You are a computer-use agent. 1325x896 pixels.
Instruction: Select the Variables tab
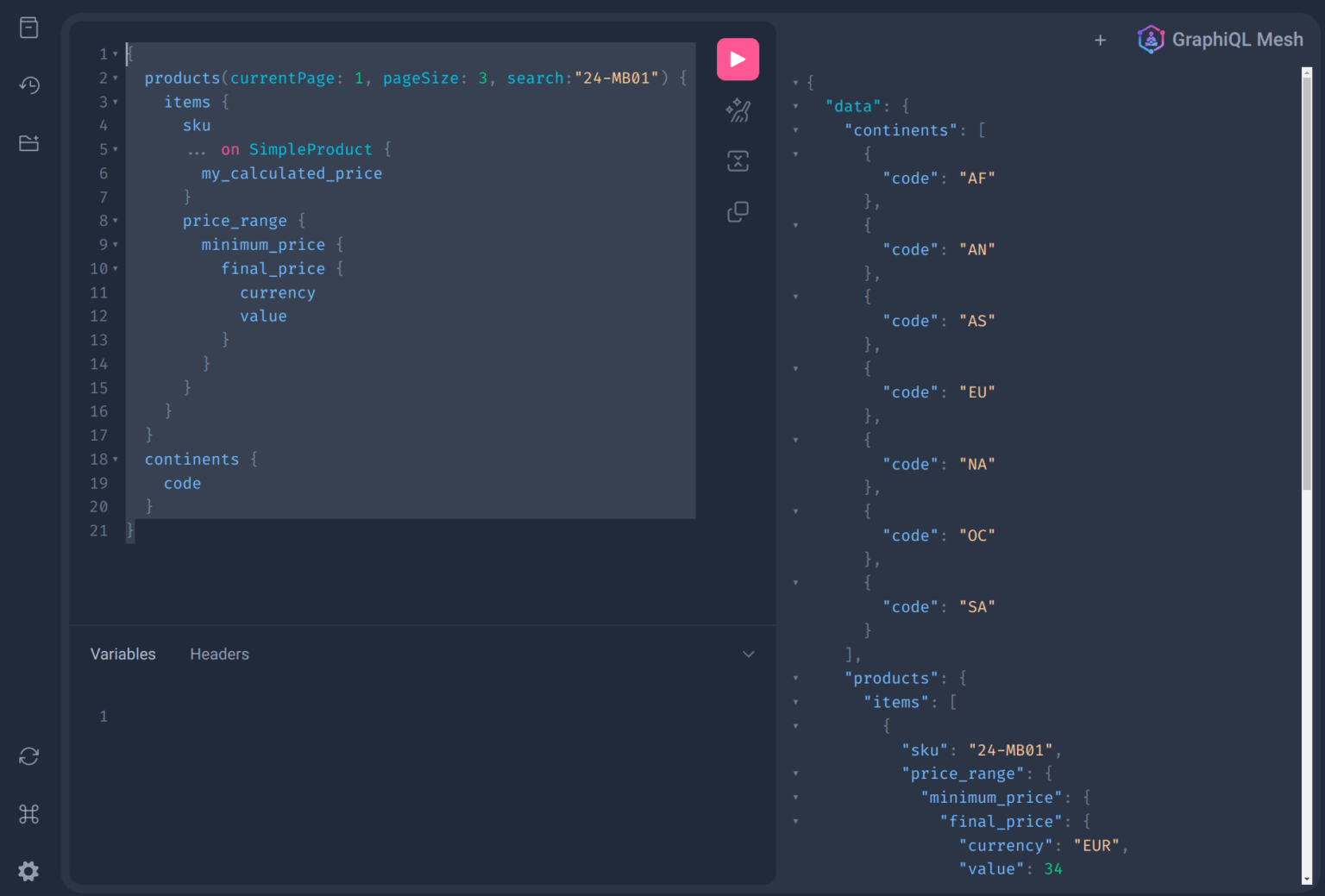coord(122,654)
